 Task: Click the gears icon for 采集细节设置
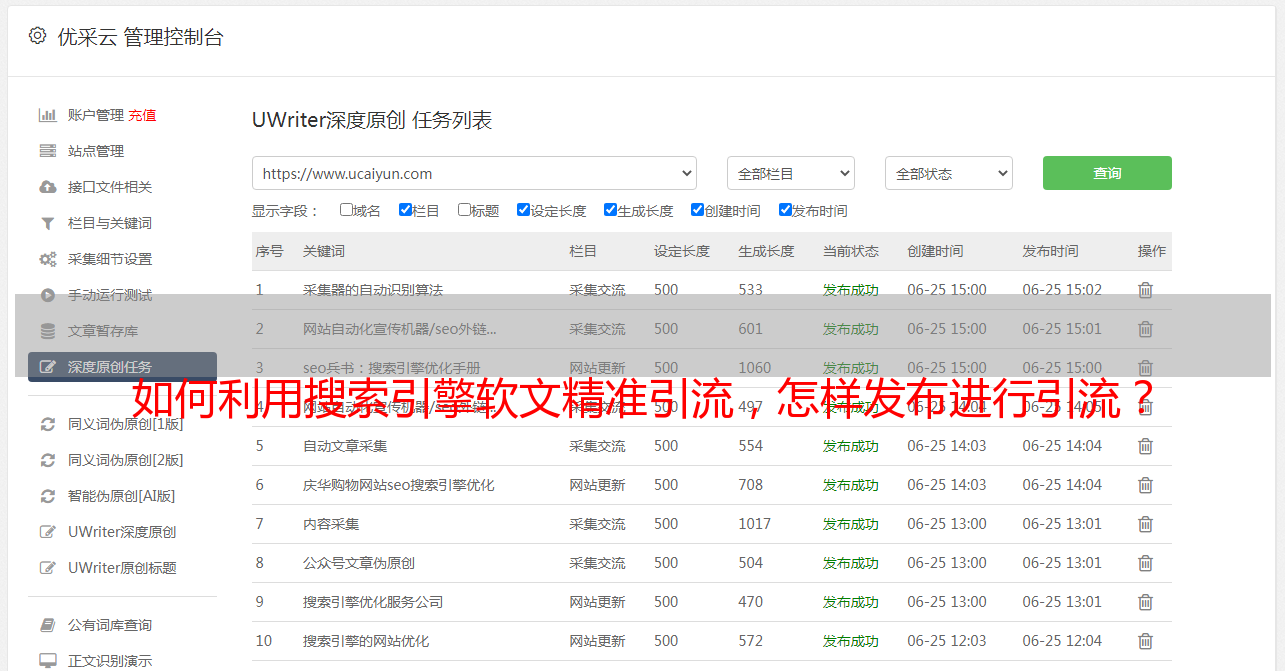pos(47,259)
